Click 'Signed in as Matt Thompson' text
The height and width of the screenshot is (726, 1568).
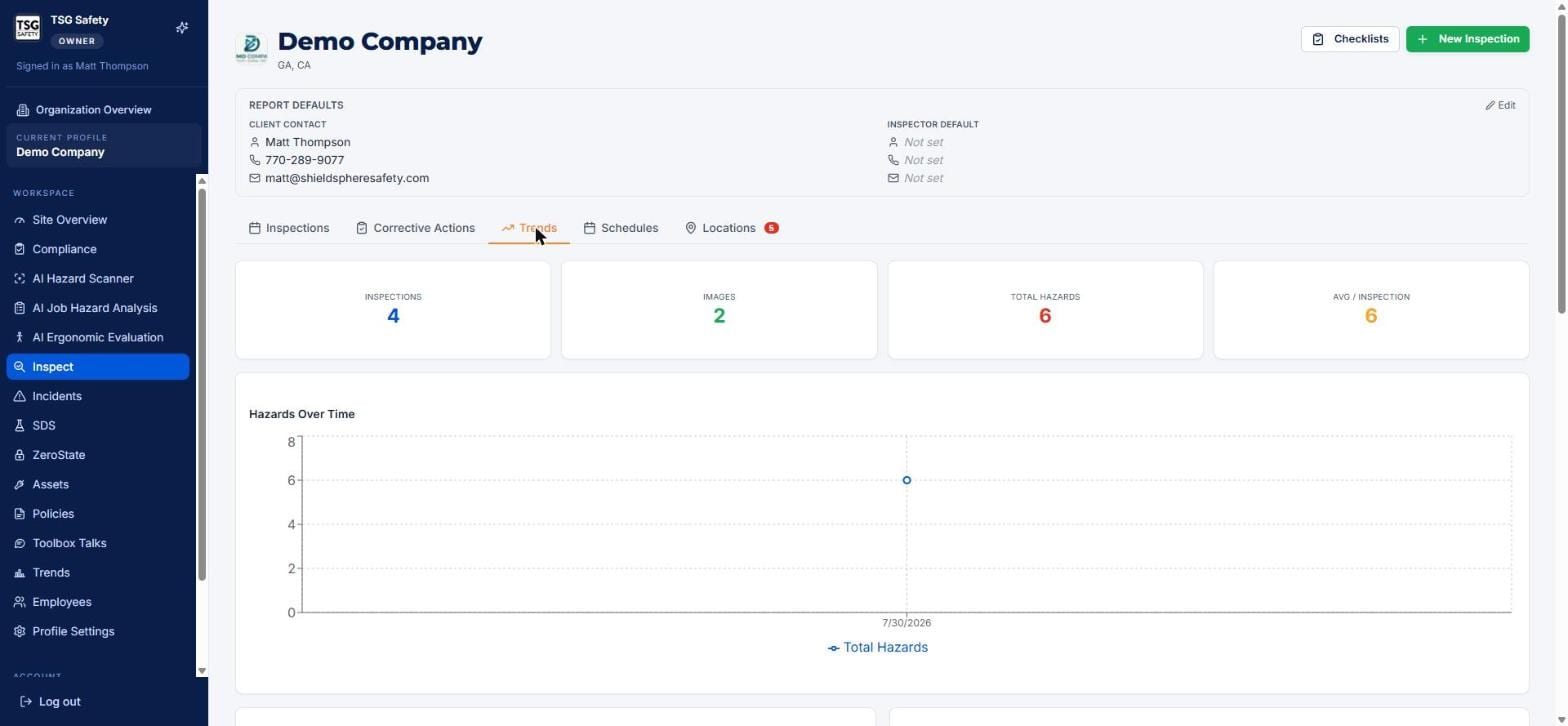pyautogui.click(x=82, y=66)
